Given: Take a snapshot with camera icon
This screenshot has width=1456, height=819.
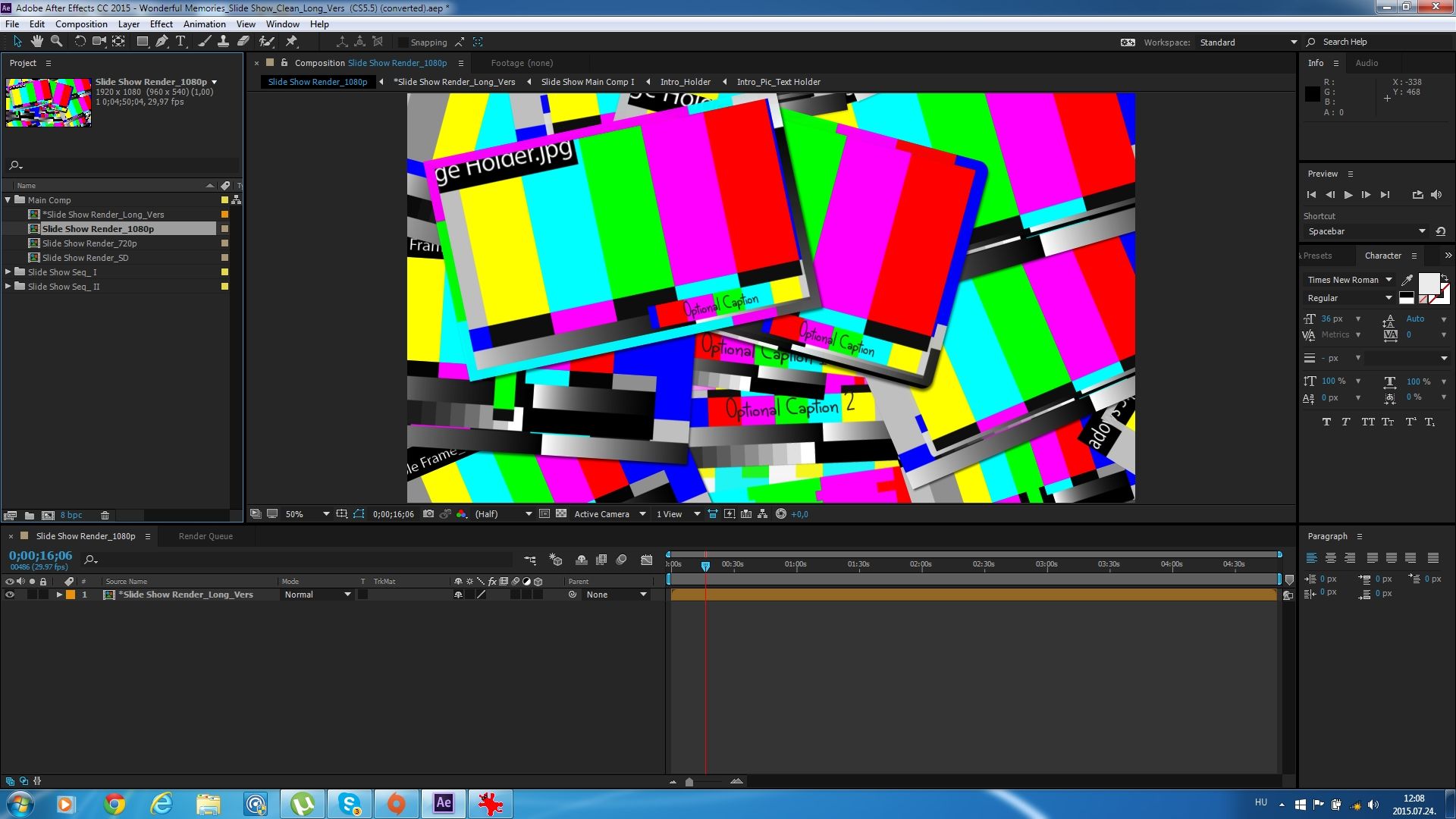Looking at the screenshot, I should click(428, 514).
